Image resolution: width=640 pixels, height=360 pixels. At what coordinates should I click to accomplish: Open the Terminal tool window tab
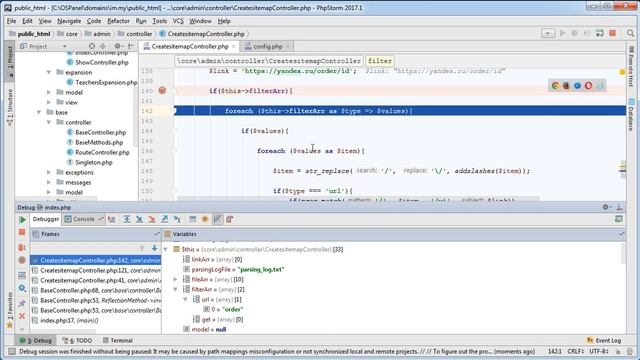(118, 340)
